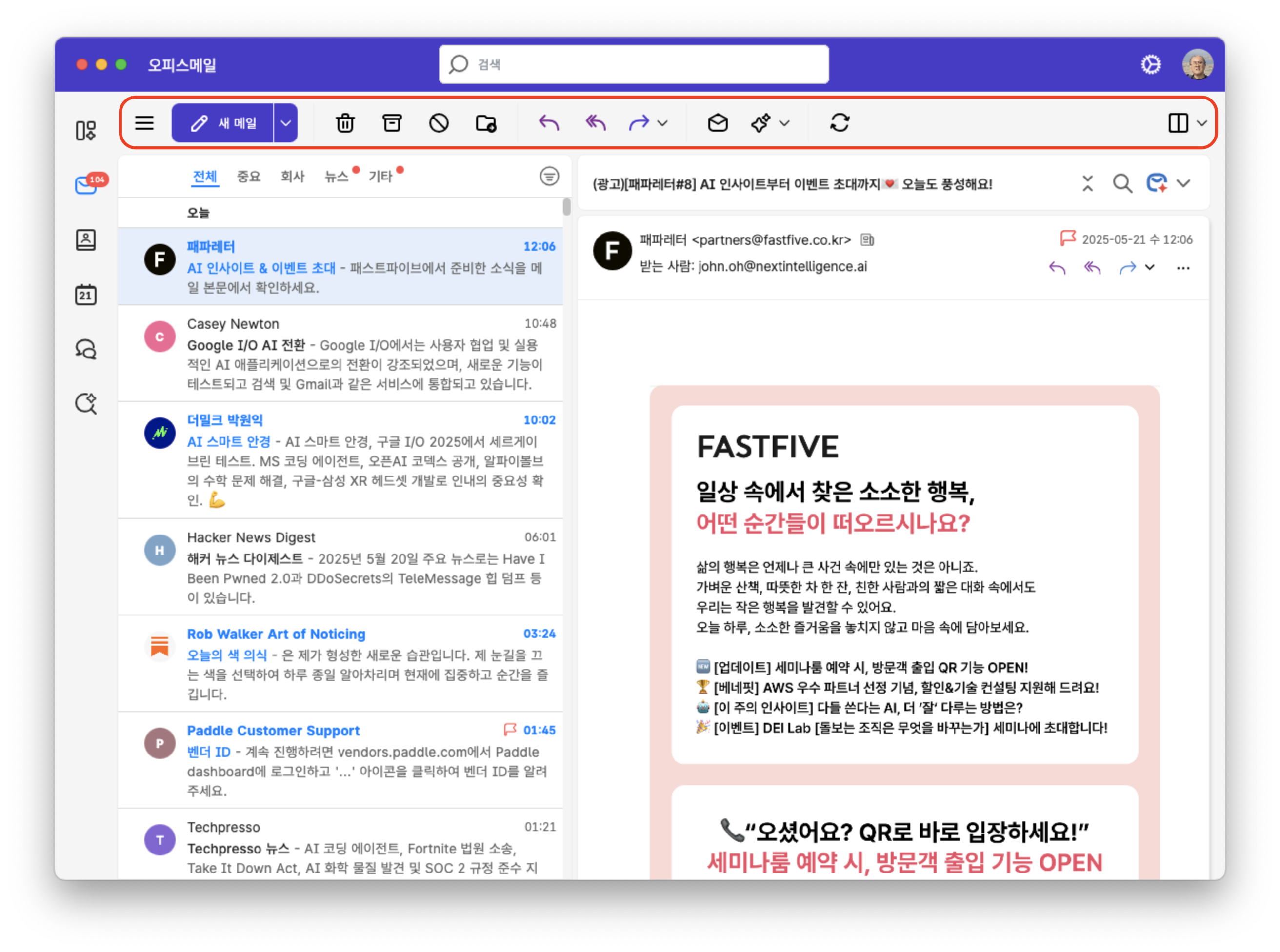Viewport: 1280px width, 952px height.
Task: Reply all using the message header double arrow
Action: (1092, 267)
